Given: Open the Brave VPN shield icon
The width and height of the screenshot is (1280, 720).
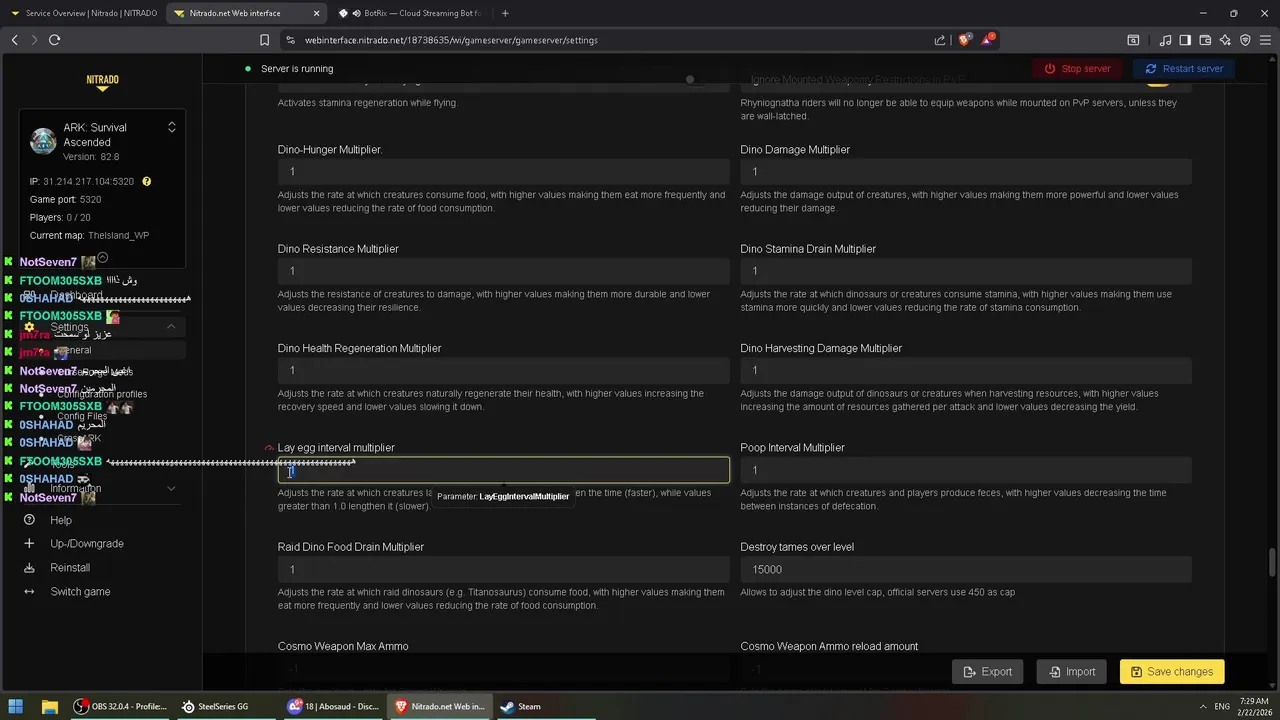Looking at the screenshot, I should [x=1245, y=40].
